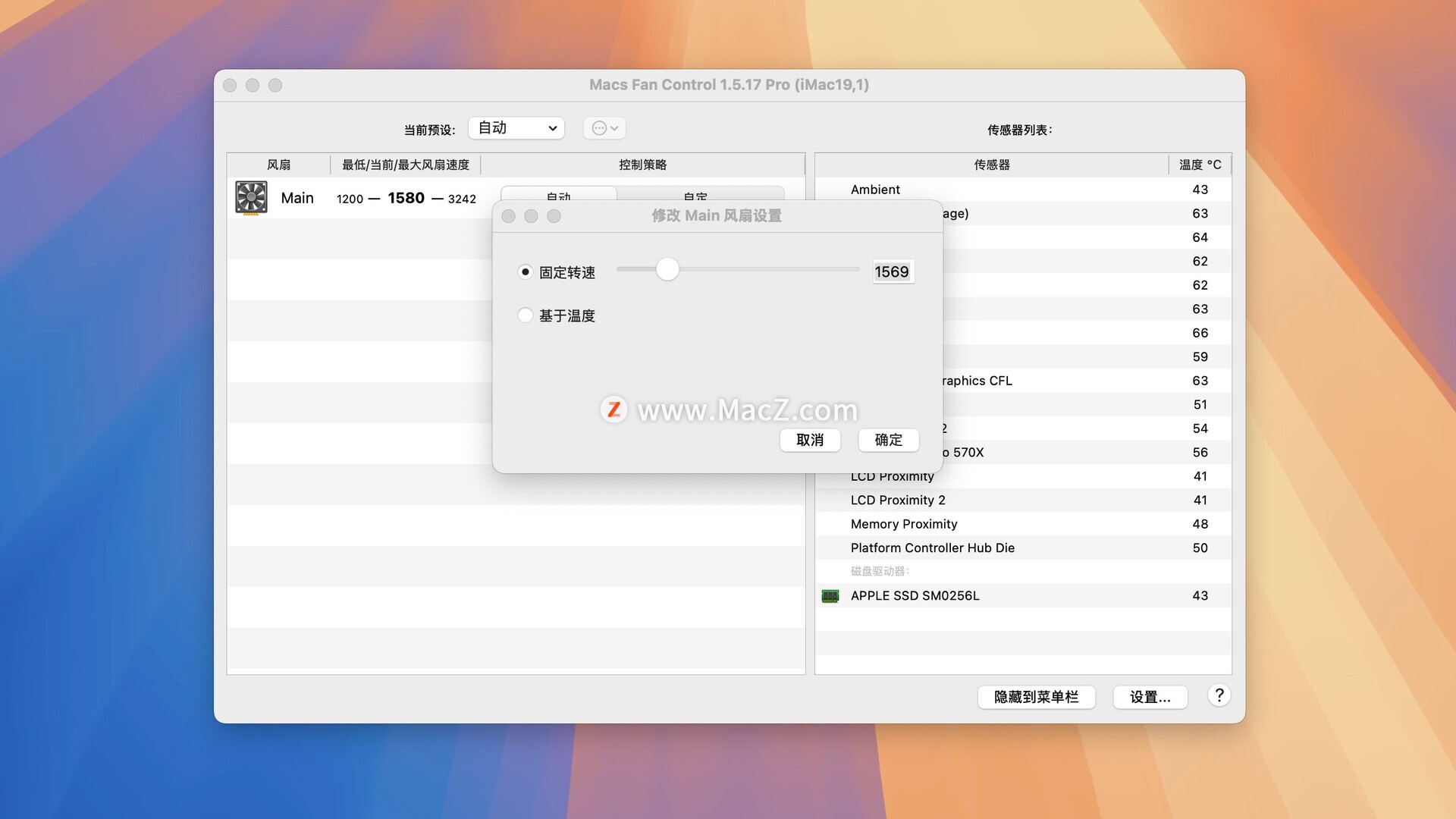This screenshot has height=819, width=1456.
Task: Select the LCD Proximity 2 sensor row
Action: coord(1023,500)
